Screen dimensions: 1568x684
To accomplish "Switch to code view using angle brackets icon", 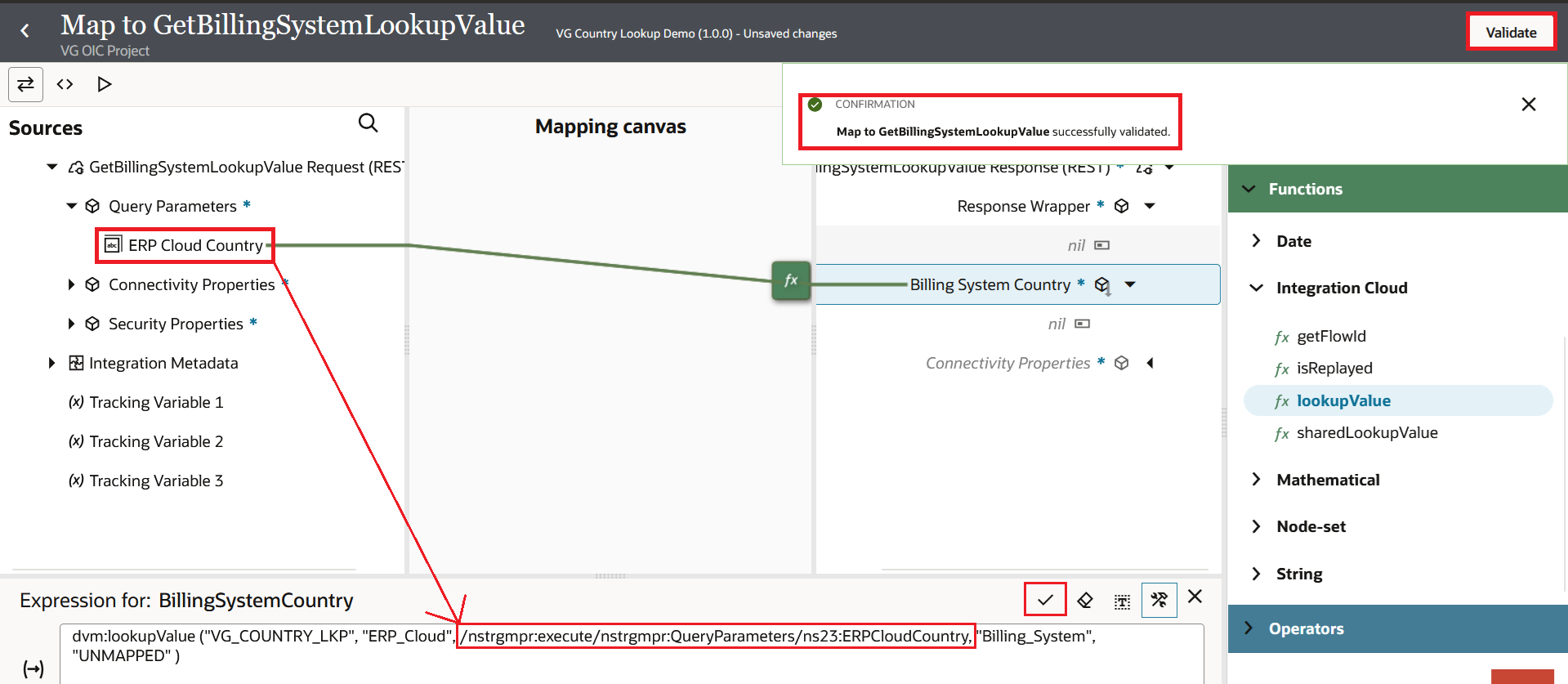I will pyautogui.click(x=65, y=84).
